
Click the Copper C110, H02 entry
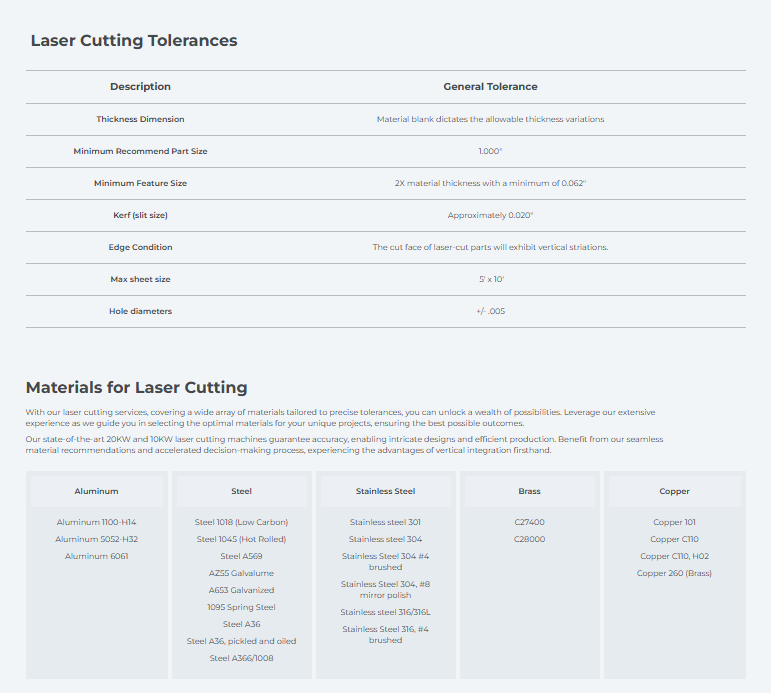pos(674,556)
